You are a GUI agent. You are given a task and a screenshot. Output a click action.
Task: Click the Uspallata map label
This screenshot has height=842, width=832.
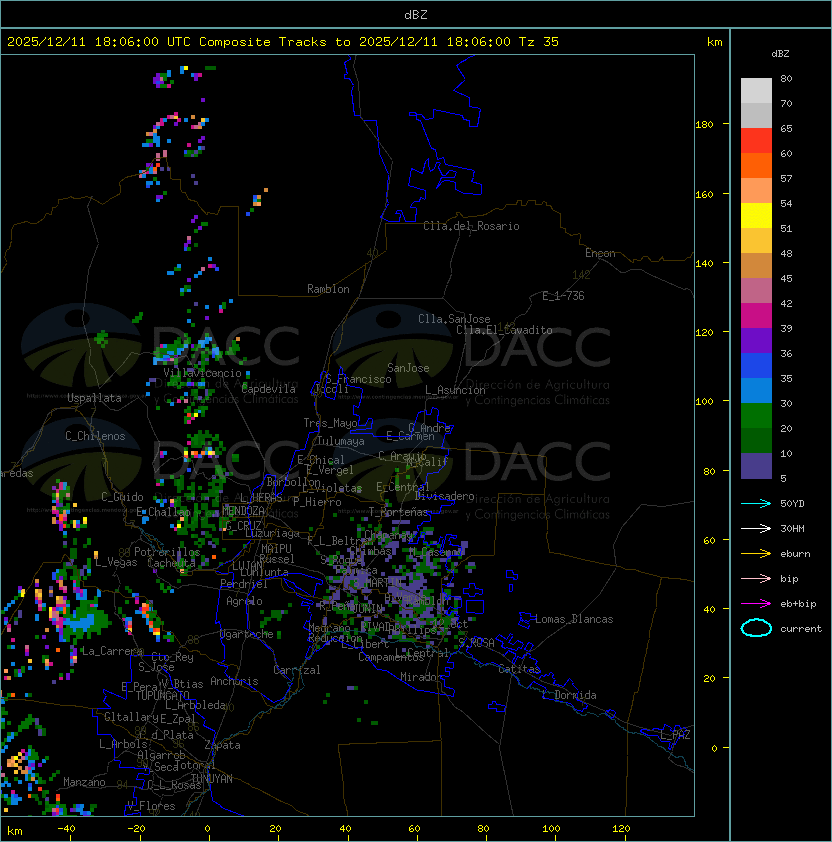tap(94, 398)
